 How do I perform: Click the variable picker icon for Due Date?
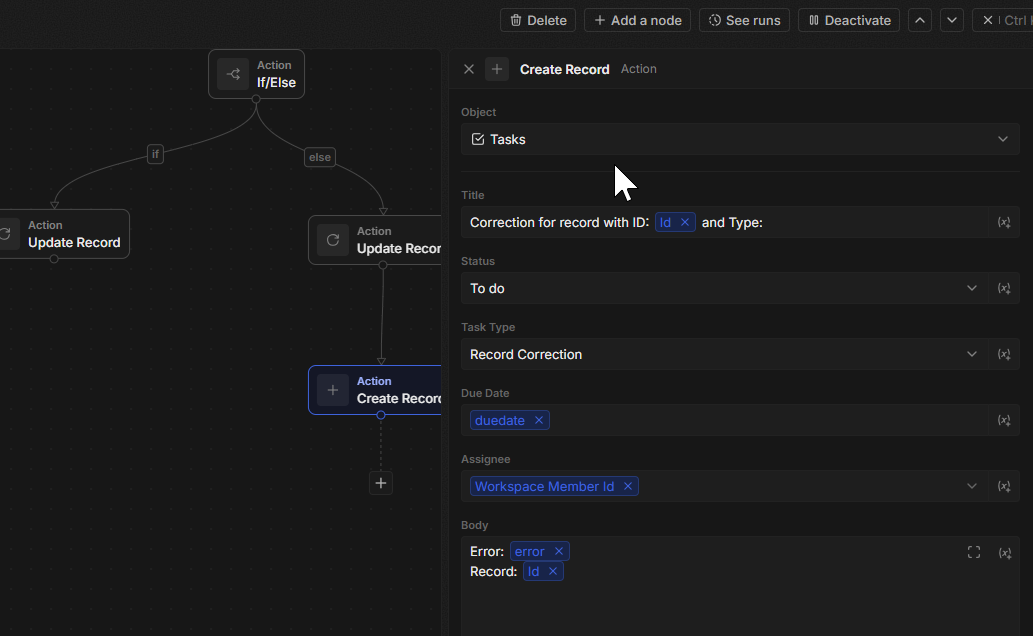1004,420
